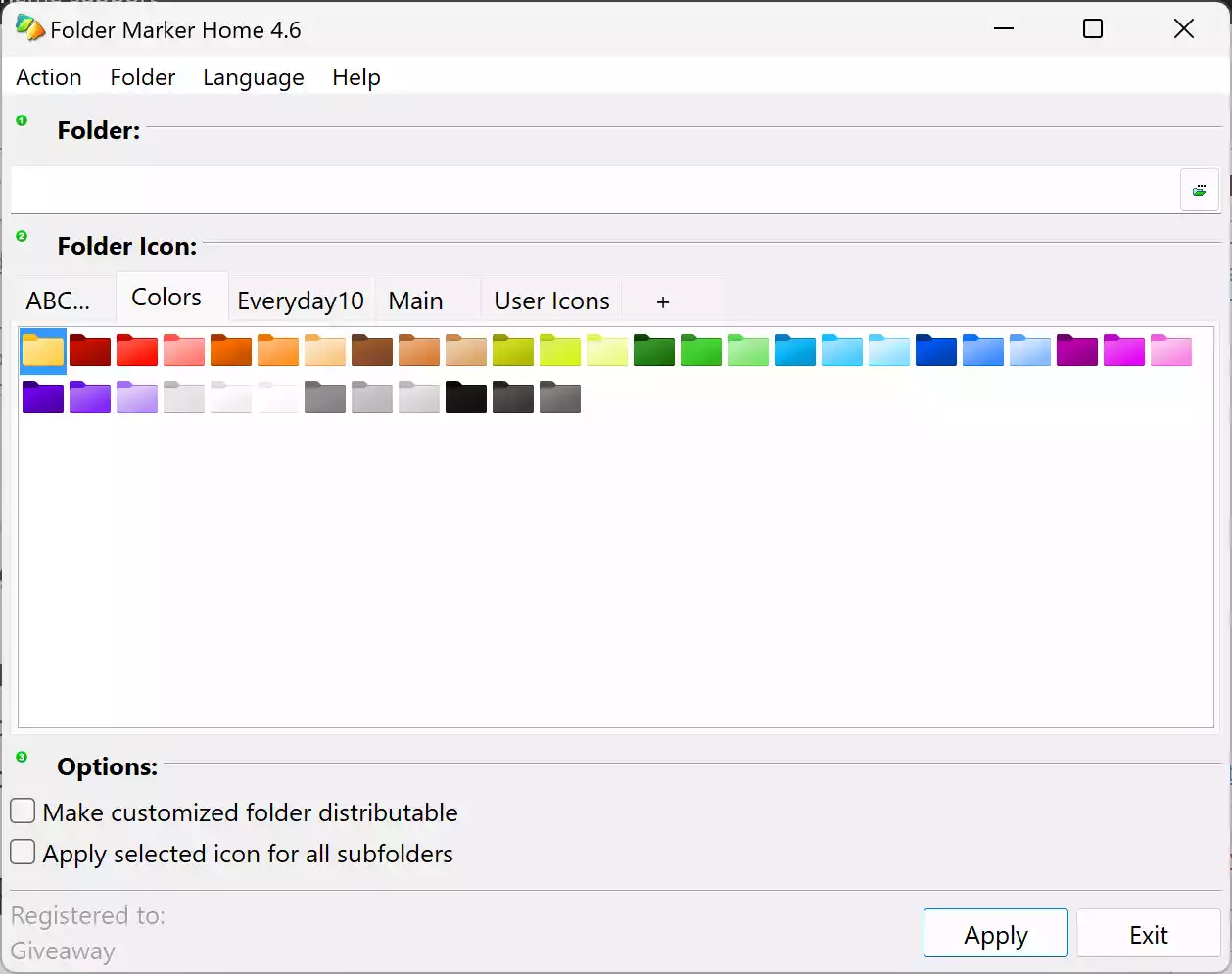Click the 'Folder Icon:' section heading
Viewport: 1232px width, 974px height.
click(x=127, y=246)
